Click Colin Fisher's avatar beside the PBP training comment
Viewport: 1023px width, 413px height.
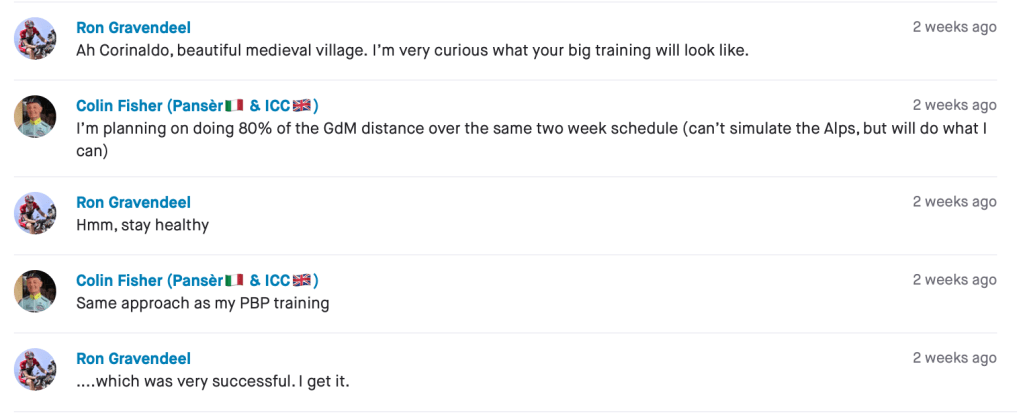(x=34, y=291)
